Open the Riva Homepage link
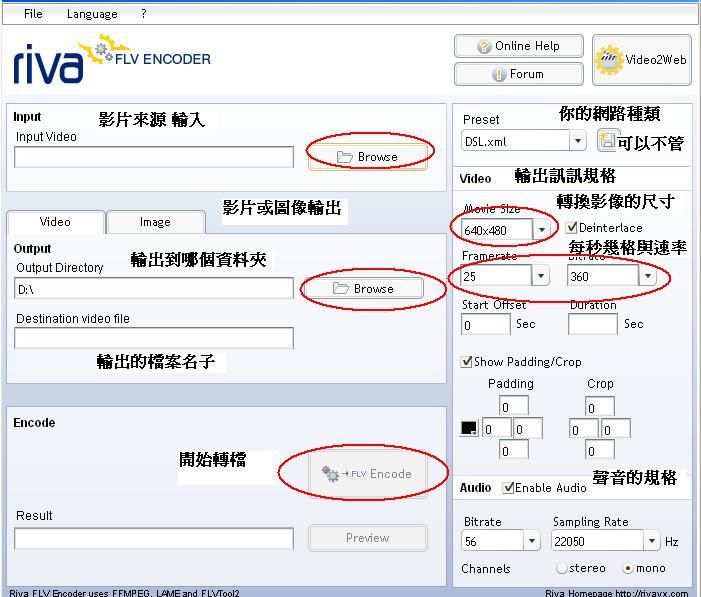Viewport: 701px width, 597px height. 617,593
